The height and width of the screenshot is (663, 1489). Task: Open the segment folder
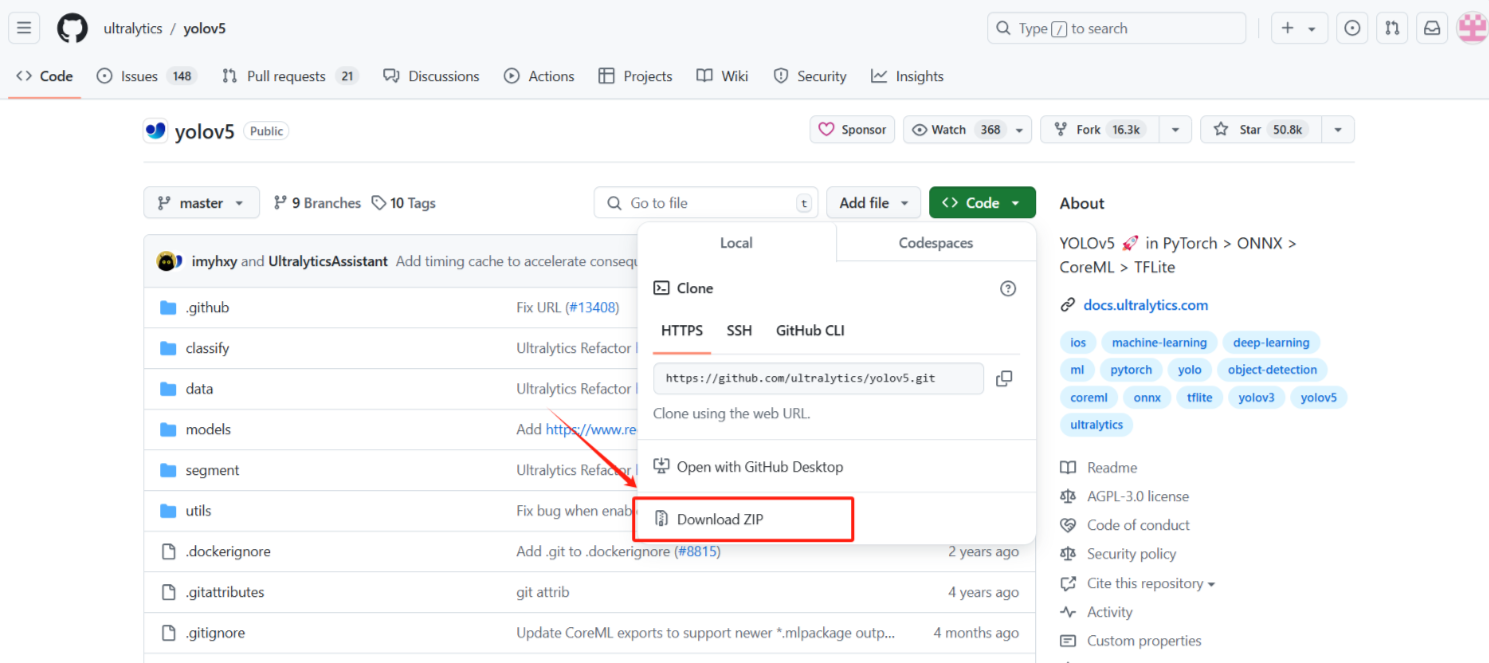click(212, 470)
